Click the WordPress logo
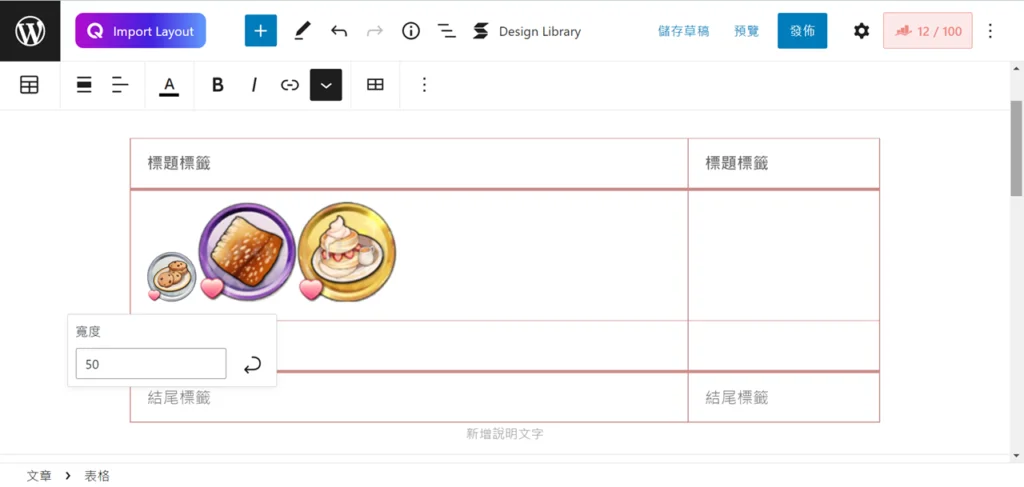This screenshot has height=487, width=1024. pos(30,31)
